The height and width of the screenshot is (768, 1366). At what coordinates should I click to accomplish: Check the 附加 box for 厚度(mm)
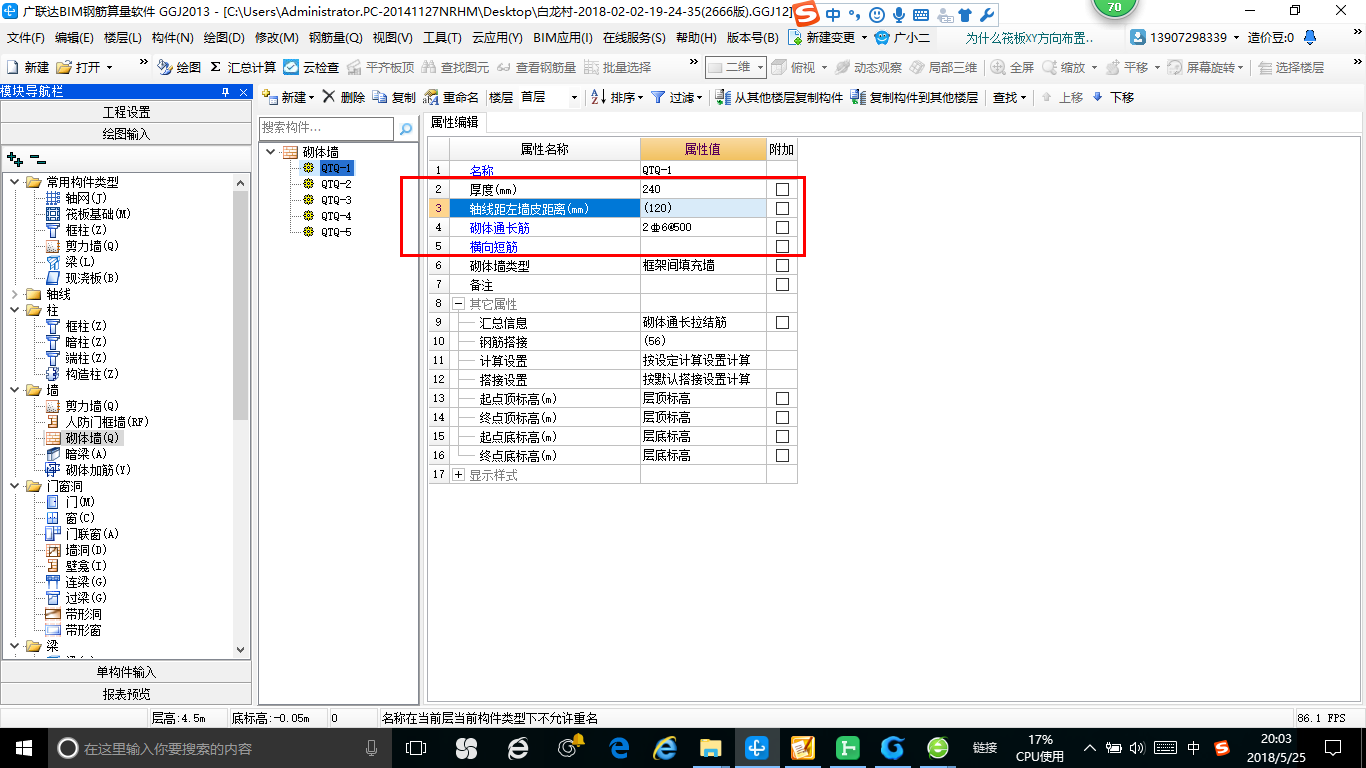point(782,189)
